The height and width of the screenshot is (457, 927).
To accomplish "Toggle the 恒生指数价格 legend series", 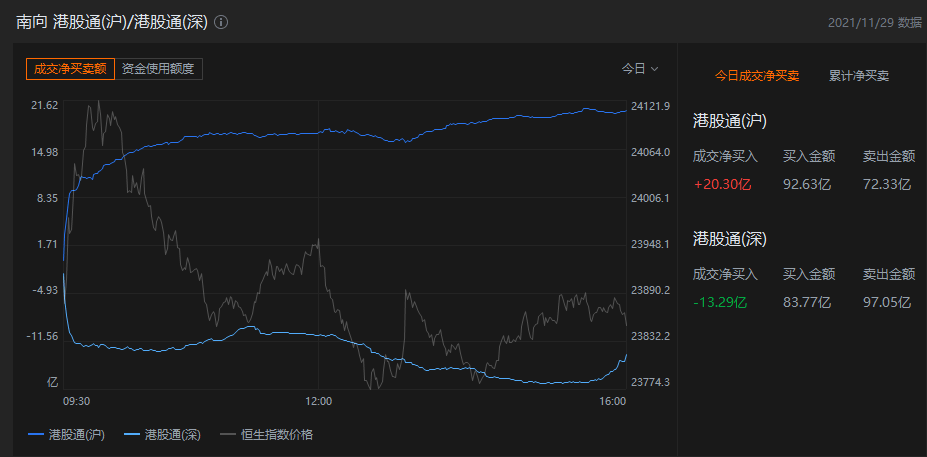I will [267, 435].
